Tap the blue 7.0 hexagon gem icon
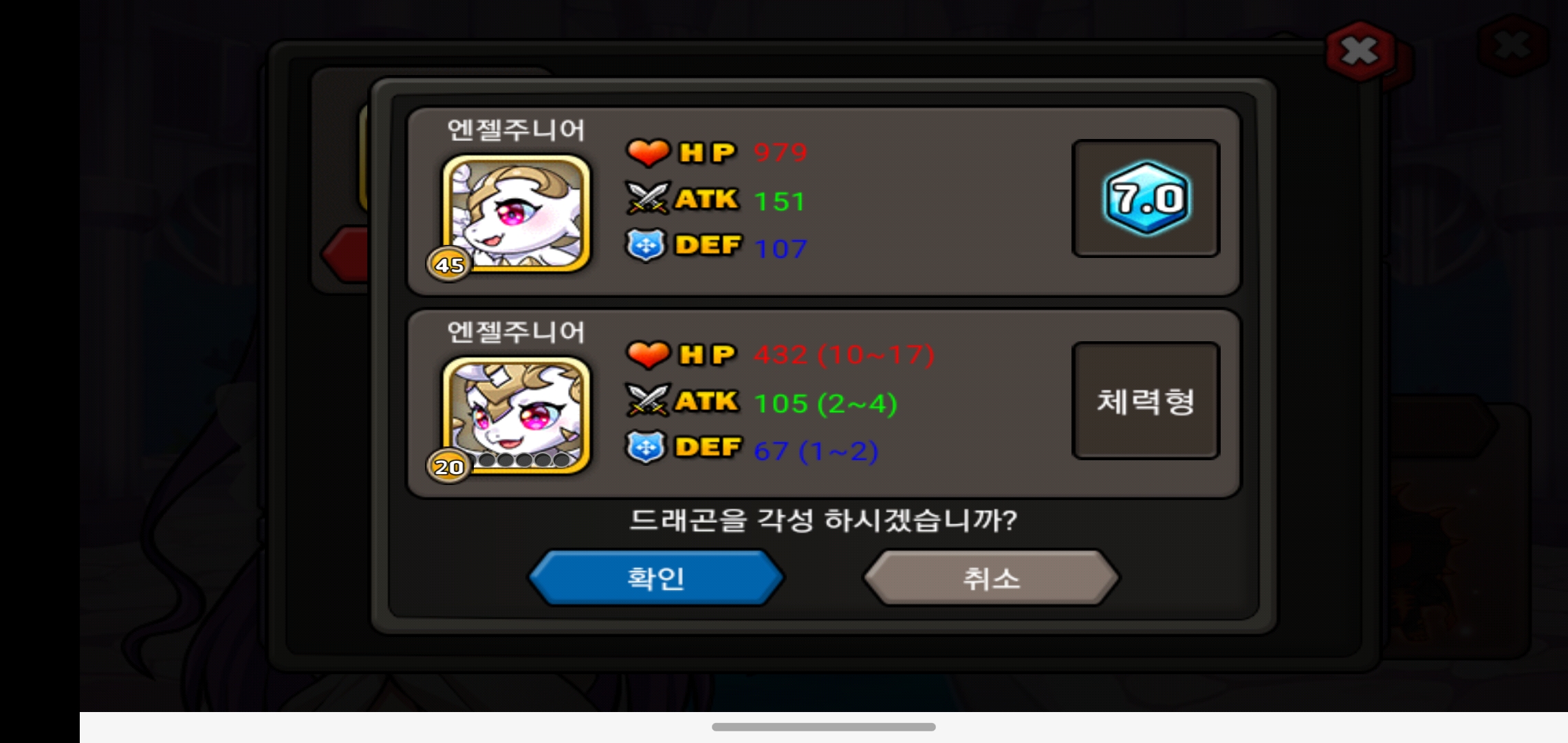The width and height of the screenshot is (1568, 743). [1146, 199]
